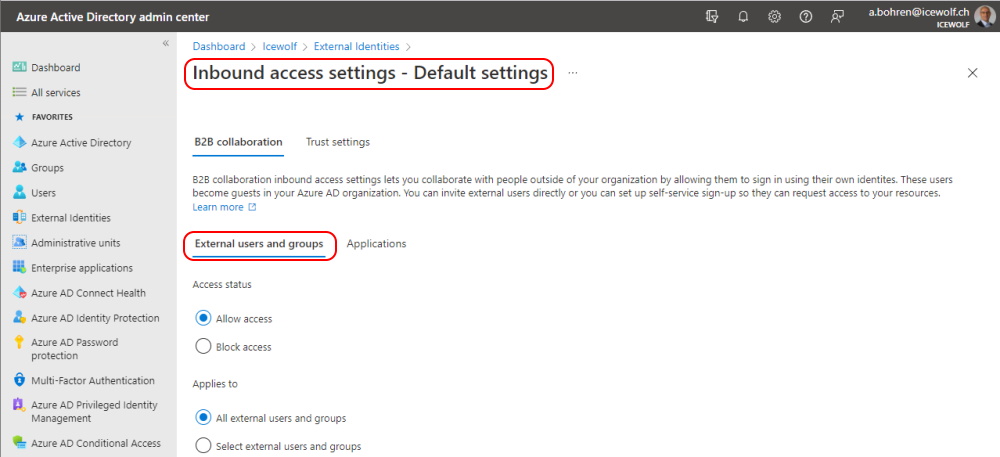
Task: Open Azure AD Connect Health entry
Action: [x=88, y=293]
